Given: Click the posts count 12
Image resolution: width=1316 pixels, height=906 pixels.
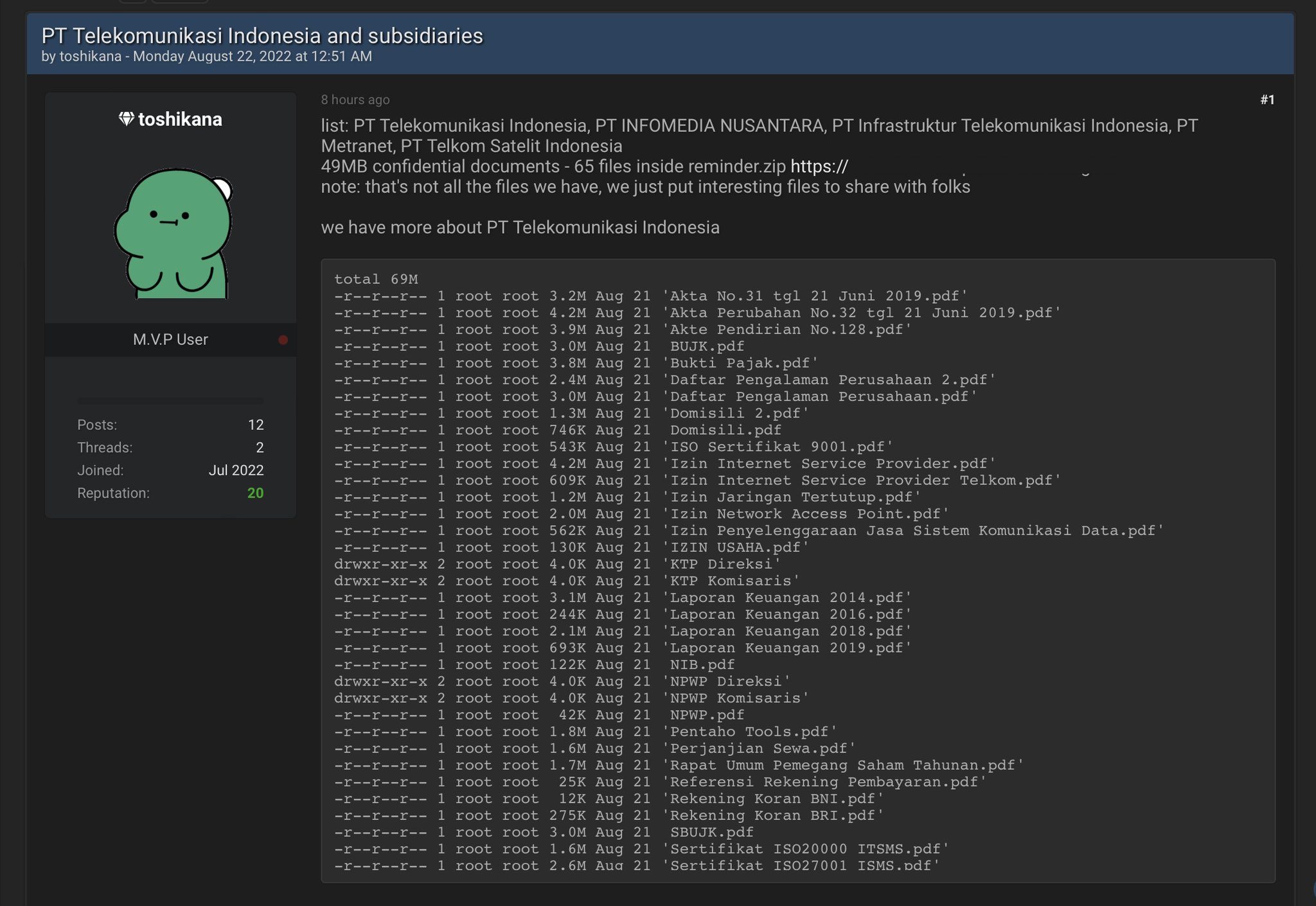Looking at the screenshot, I should tap(255, 425).
